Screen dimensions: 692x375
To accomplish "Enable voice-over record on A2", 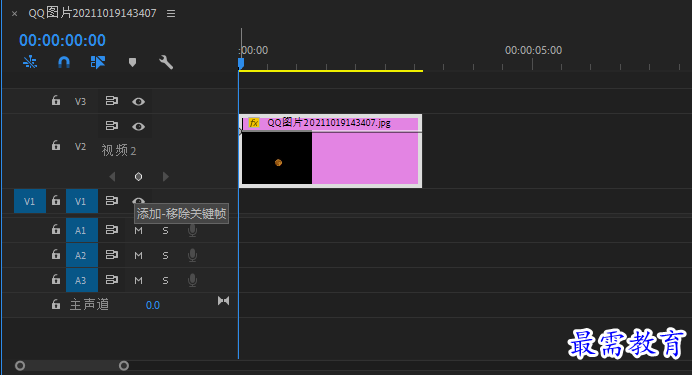I will [x=192, y=255].
